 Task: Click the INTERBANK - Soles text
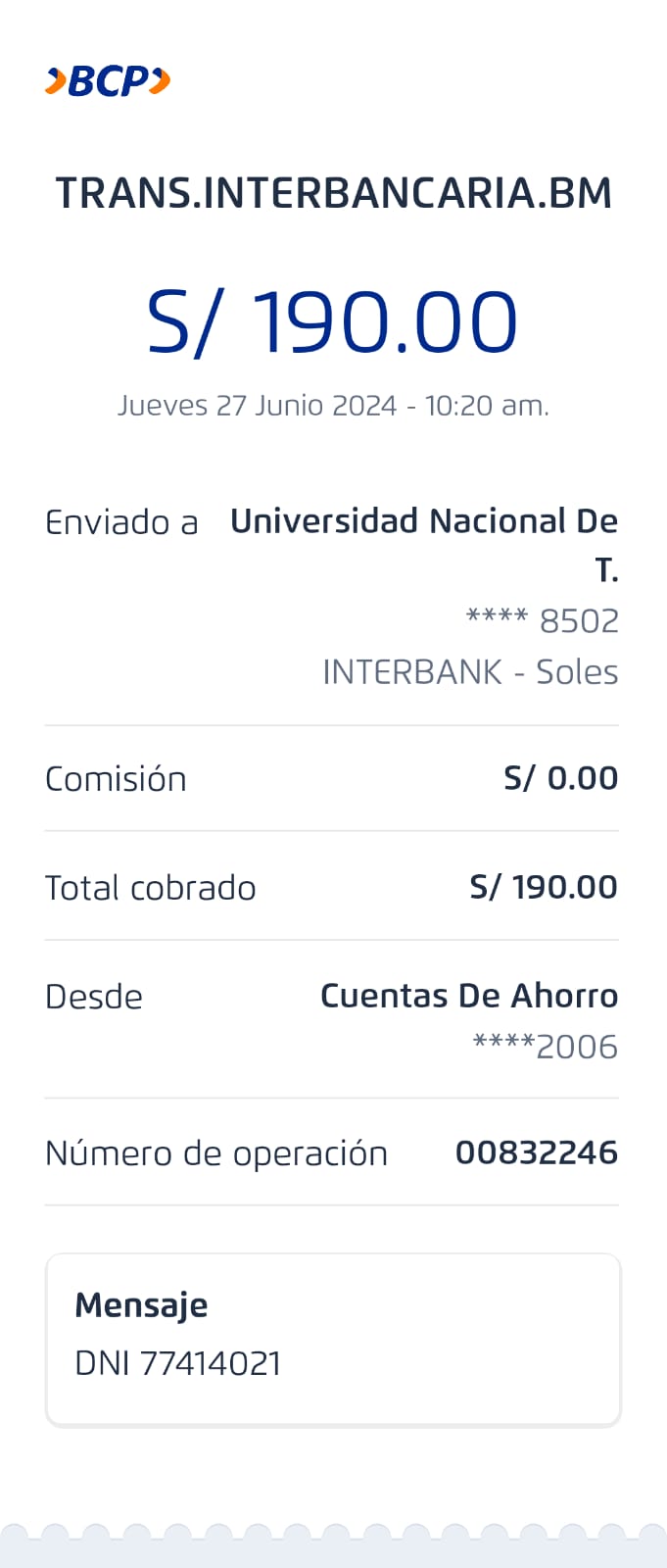[470, 672]
